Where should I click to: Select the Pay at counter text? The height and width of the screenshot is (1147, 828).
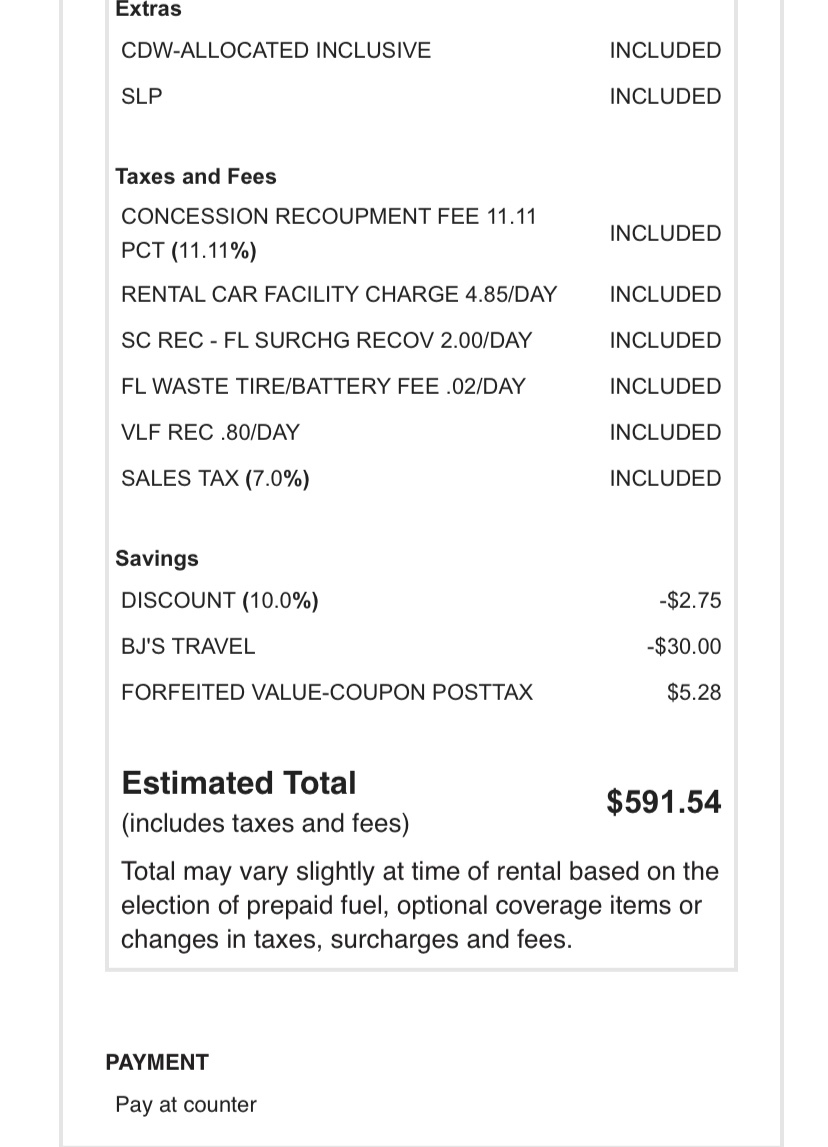point(186,1104)
